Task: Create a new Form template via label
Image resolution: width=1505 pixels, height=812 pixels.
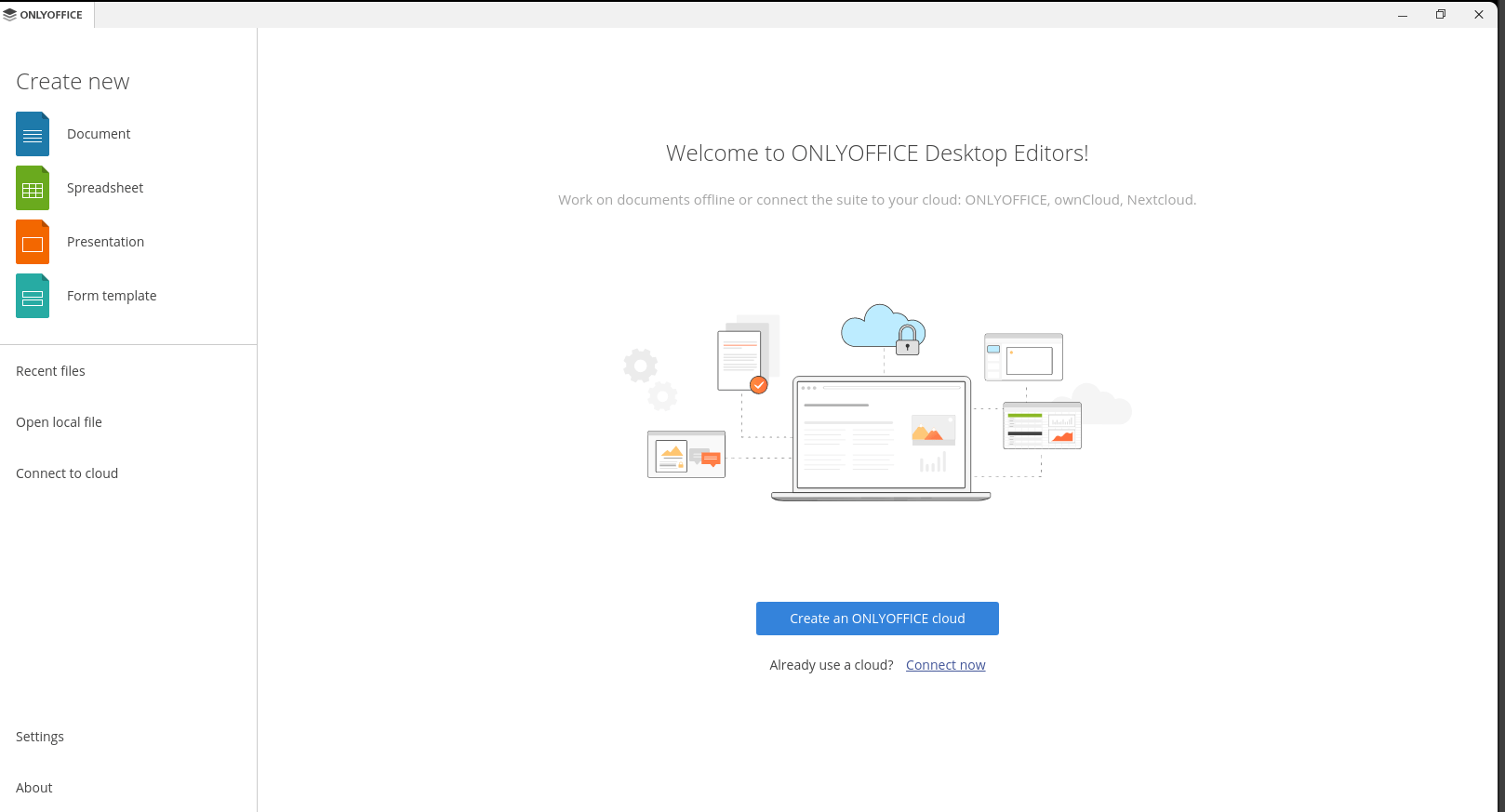Action: point(112,296)
